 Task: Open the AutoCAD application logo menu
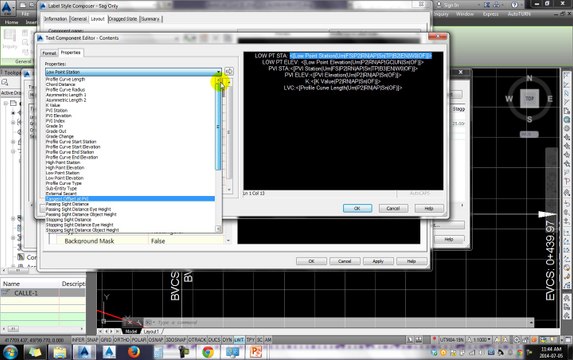tap(7, 8)
